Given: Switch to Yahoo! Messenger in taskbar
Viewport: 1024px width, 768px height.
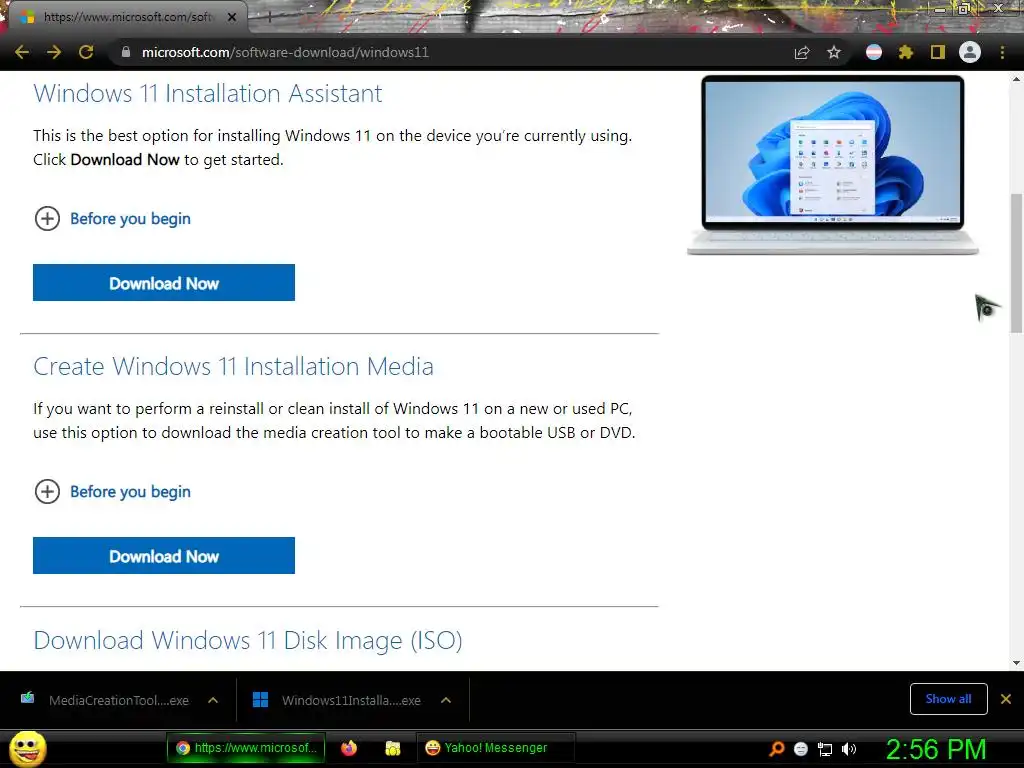Looking at the screenshot, I should [x=495, y=748].
